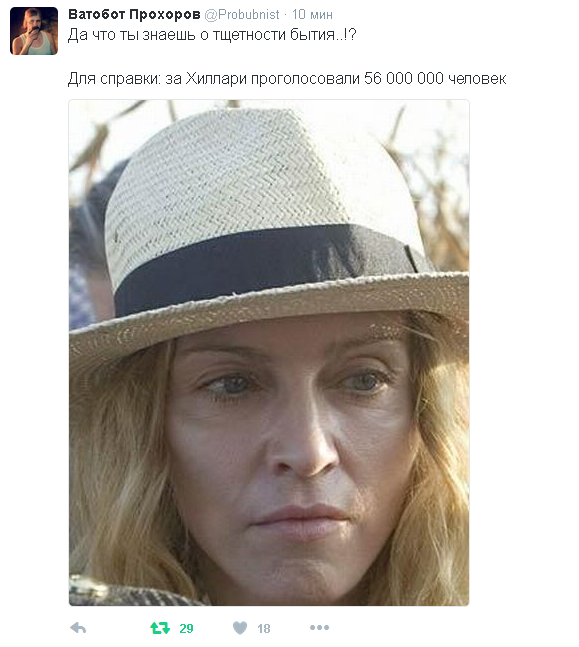Retweet the post using green arrows icon

coord(160,628)
